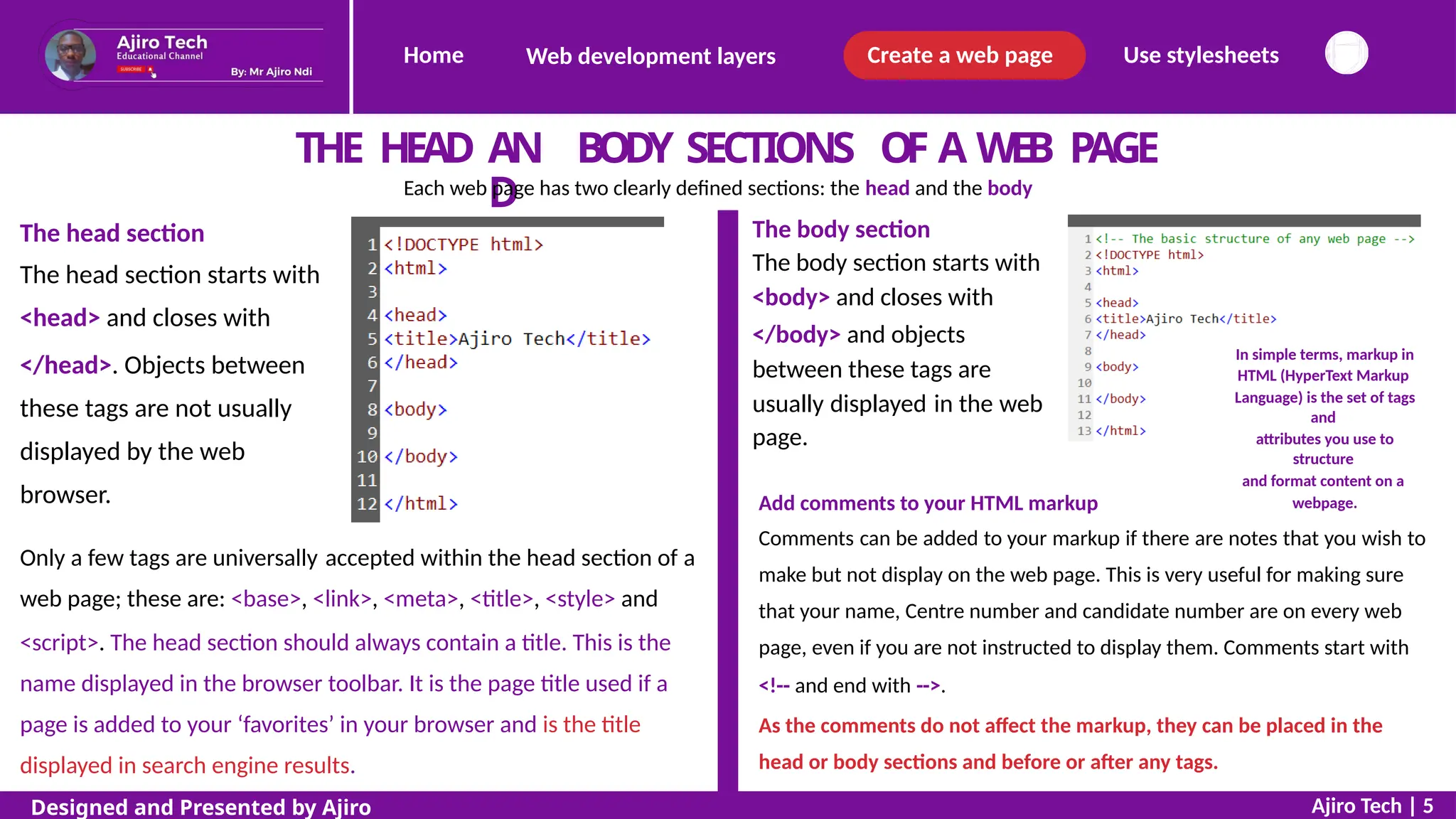Click the <title>Ajiro Tech</title> line in large code
1456x819 pixels.
pos(517,339)
